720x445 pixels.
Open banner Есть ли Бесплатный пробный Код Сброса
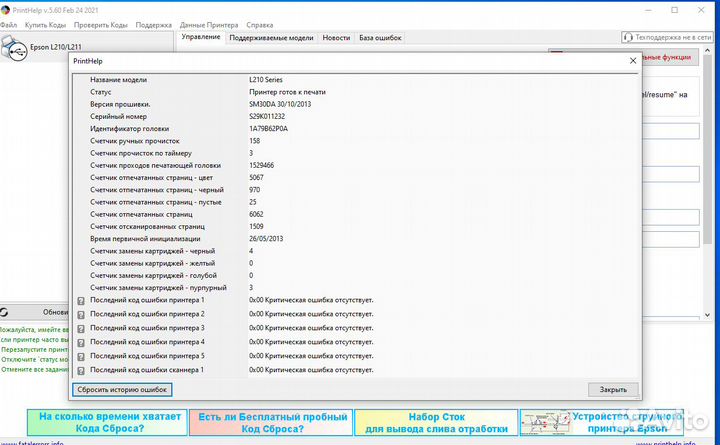click(271, 422)
